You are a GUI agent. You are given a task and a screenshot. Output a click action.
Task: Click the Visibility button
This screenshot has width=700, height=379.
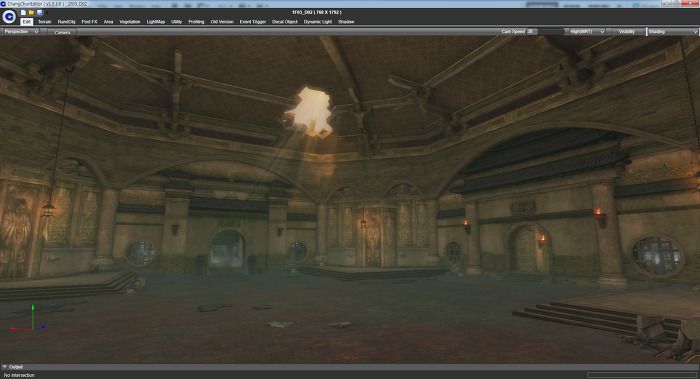(627, 32)
